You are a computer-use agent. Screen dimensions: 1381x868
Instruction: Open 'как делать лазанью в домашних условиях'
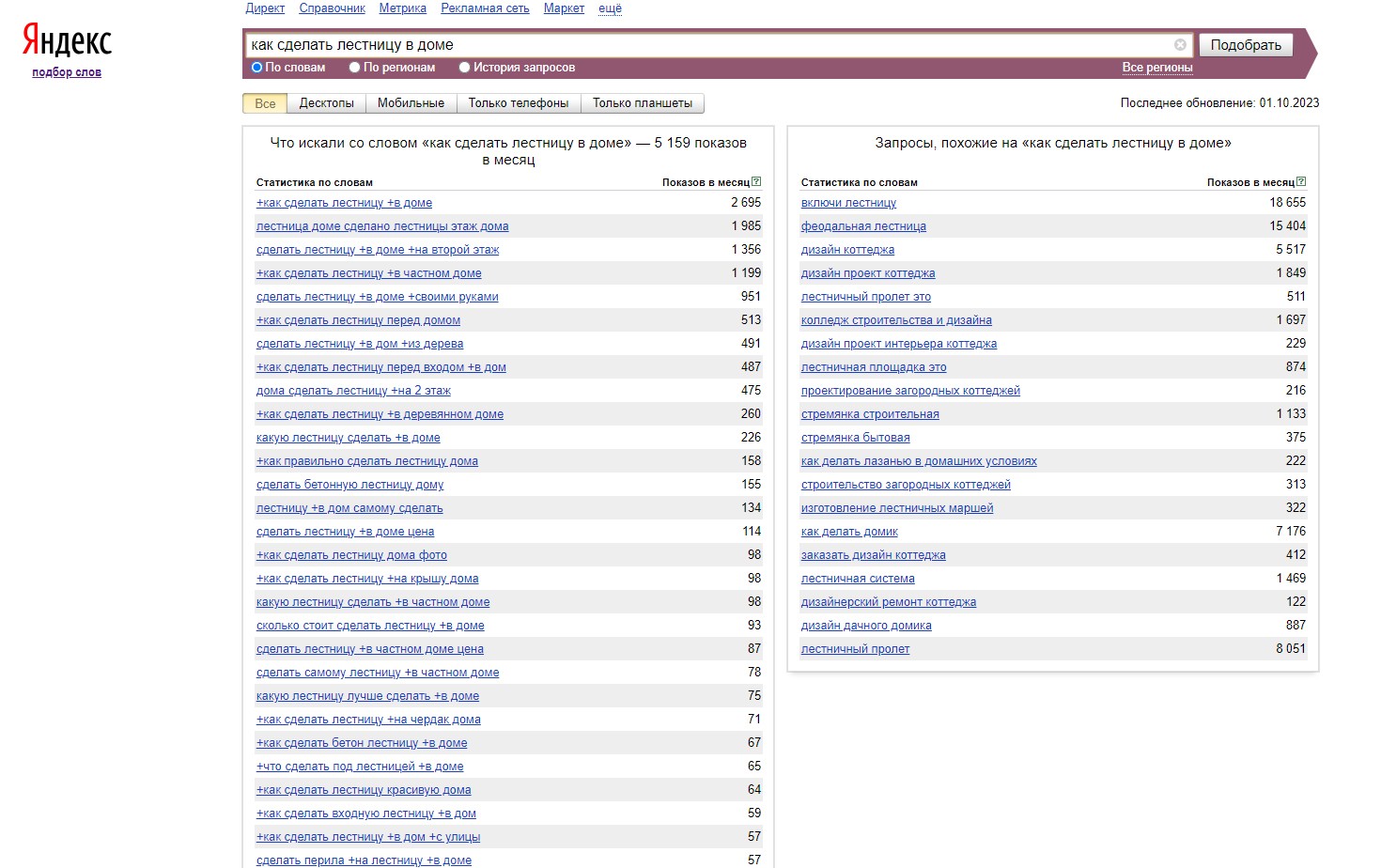(x=919, y=461)
